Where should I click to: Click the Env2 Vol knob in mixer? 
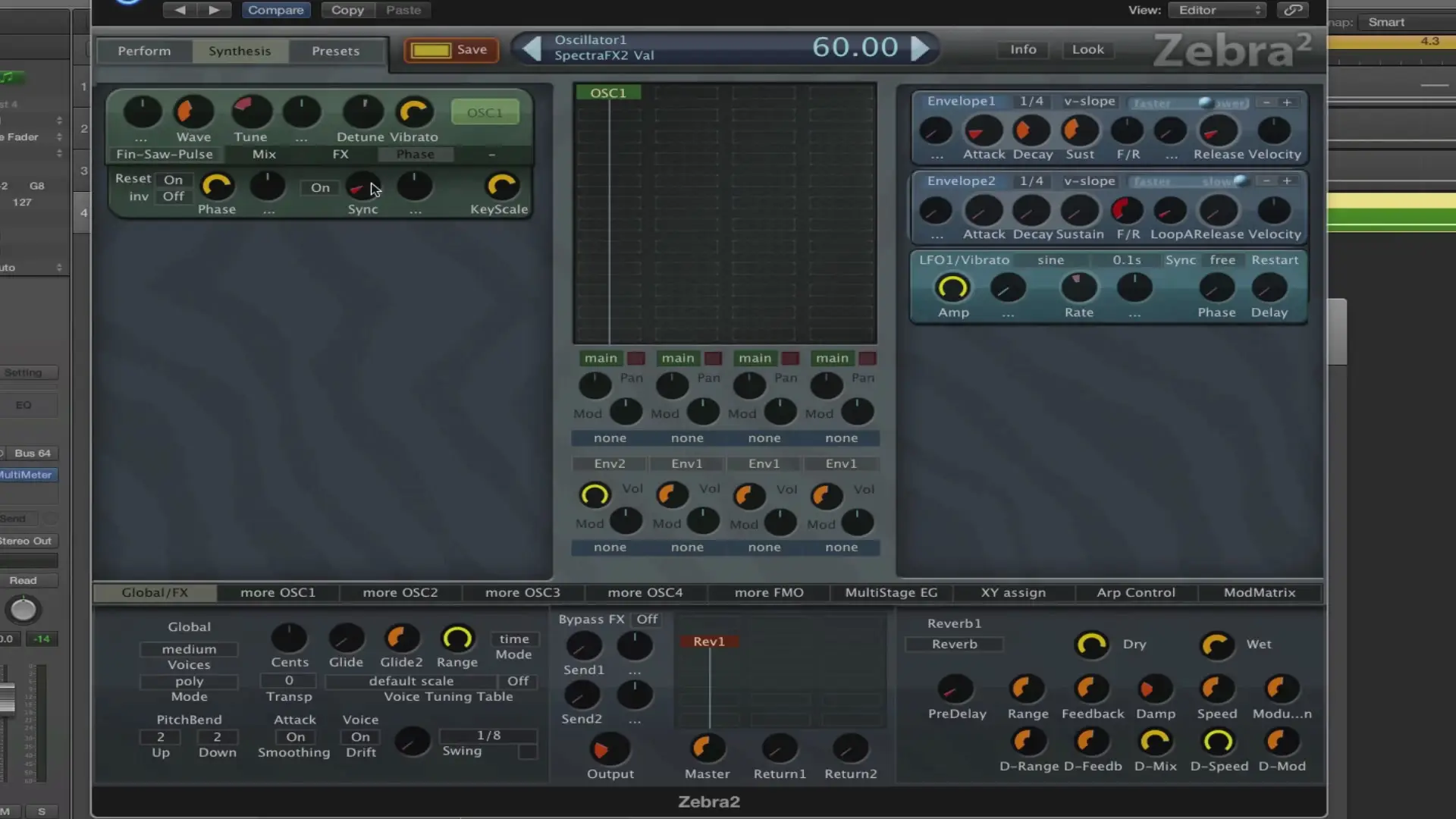click(595, 495)
